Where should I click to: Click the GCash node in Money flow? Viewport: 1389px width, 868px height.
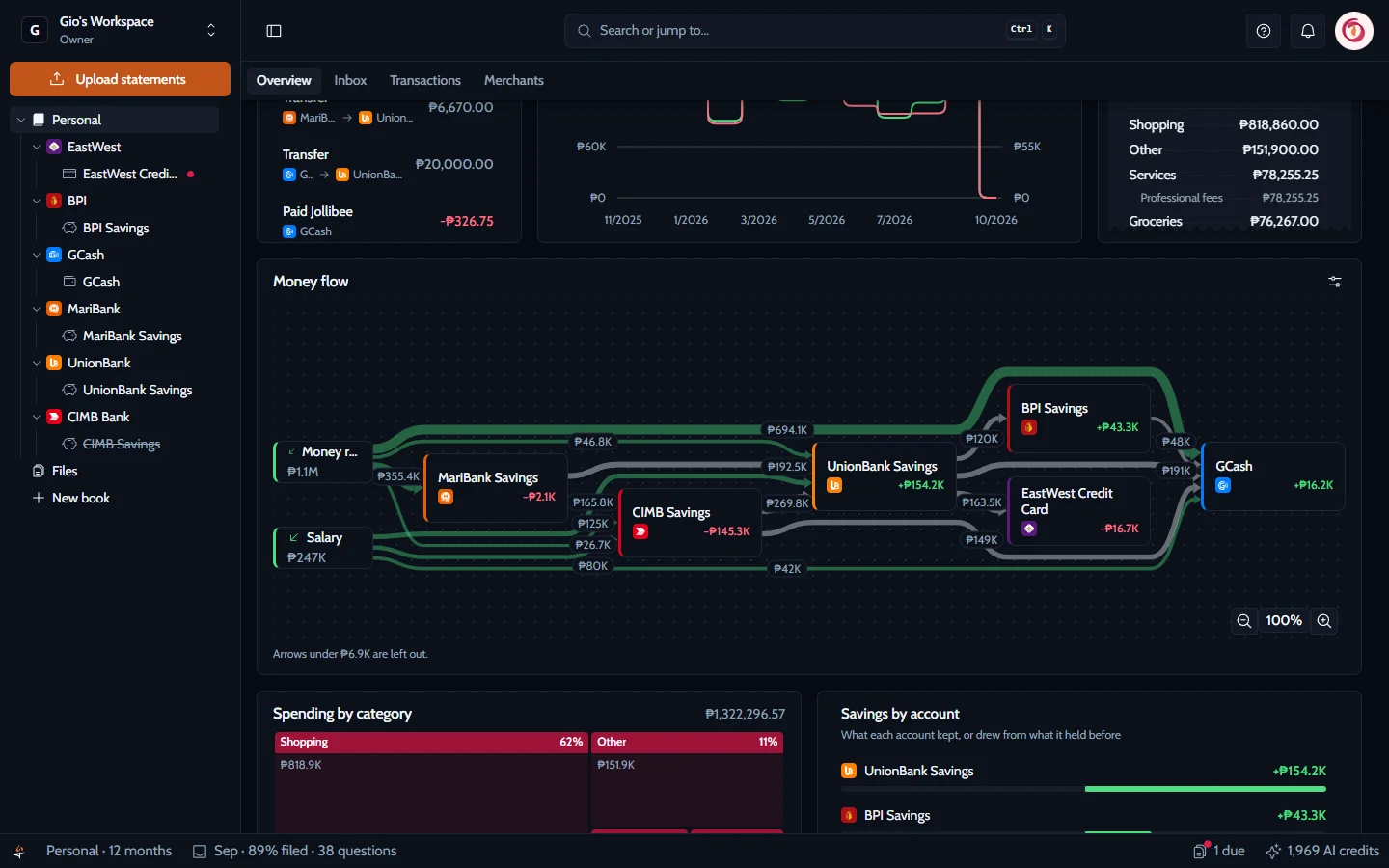point(1273,475)
